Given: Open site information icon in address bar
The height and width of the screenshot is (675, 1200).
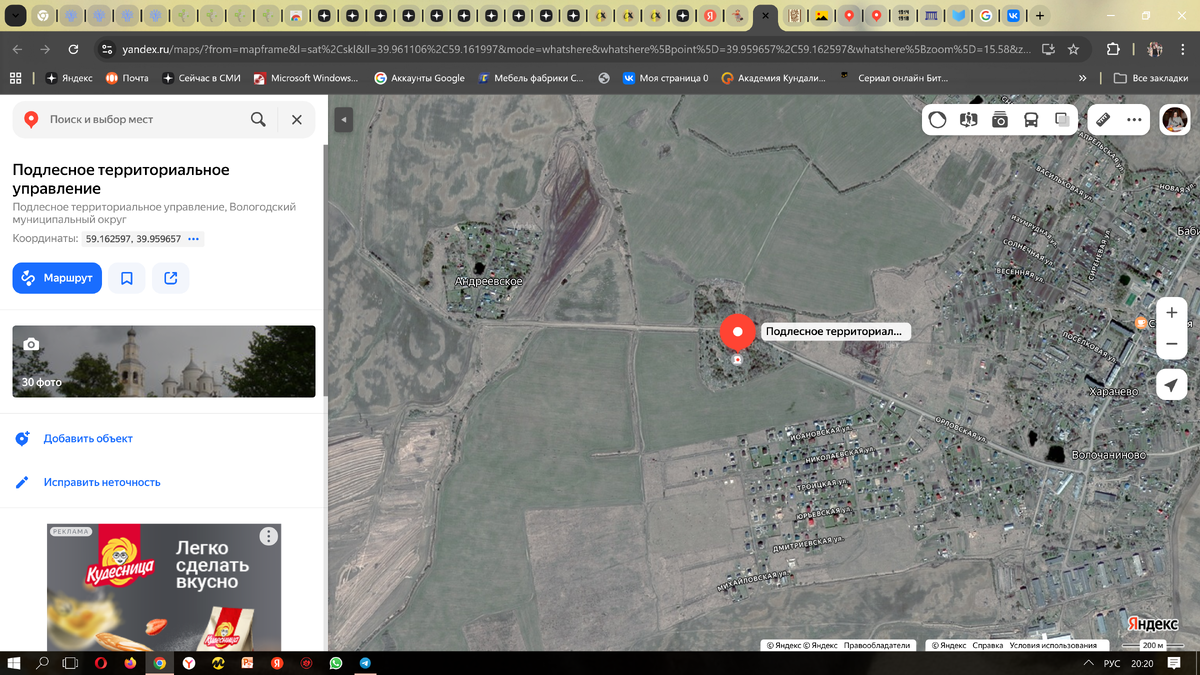Looking at the screenshot, I should tap(107, 49).
